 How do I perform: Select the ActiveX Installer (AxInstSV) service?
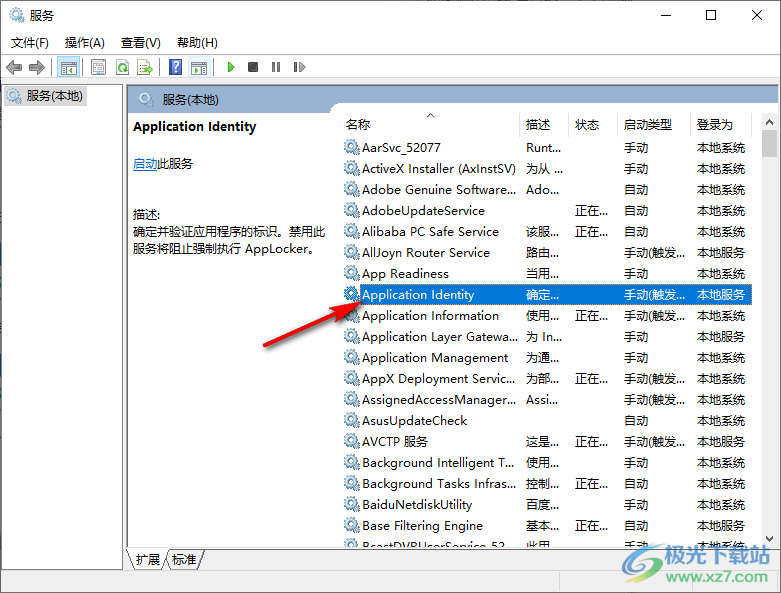(x=547, y=169)
